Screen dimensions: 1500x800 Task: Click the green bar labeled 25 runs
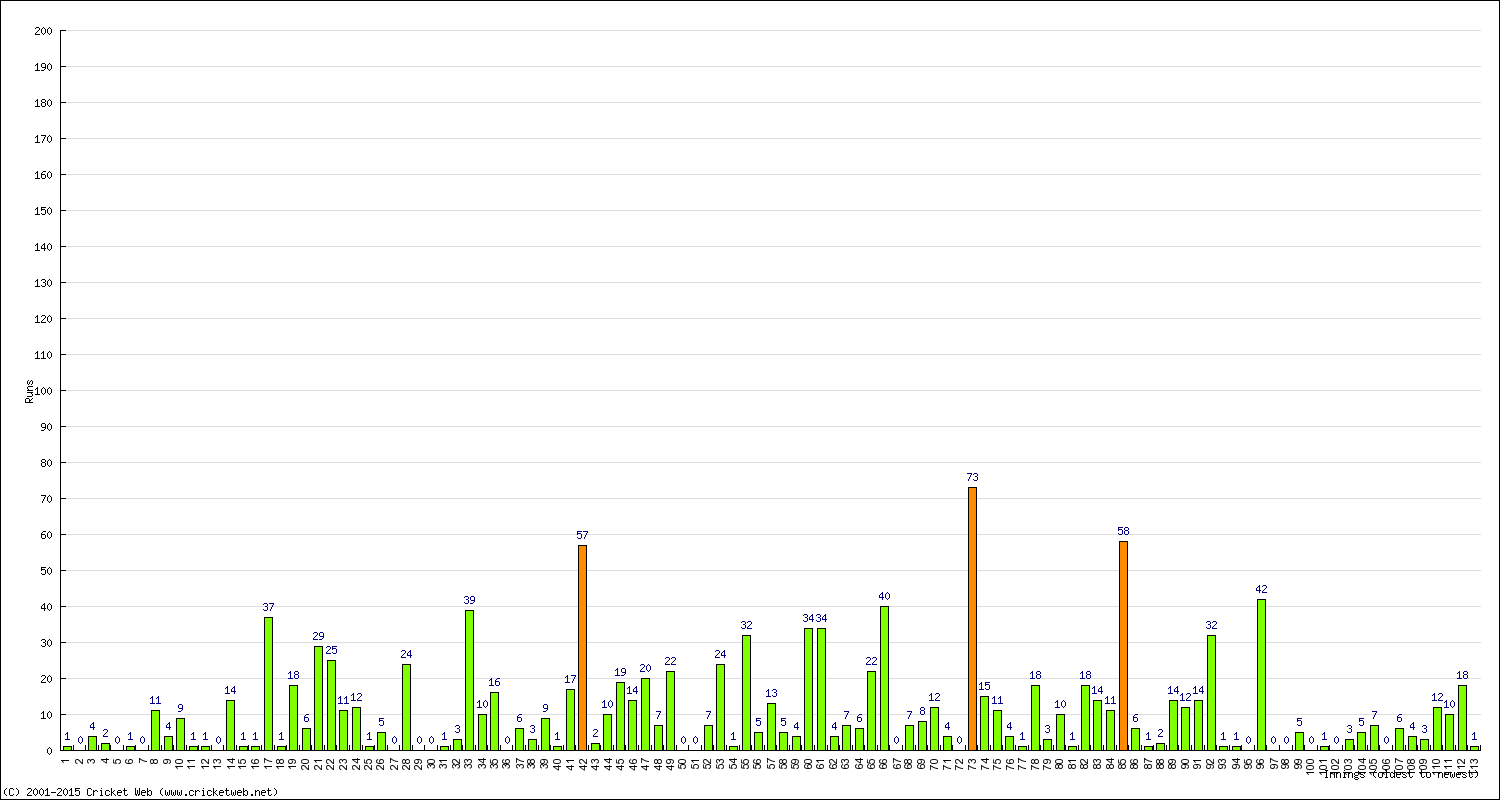(x=331, y=706)
